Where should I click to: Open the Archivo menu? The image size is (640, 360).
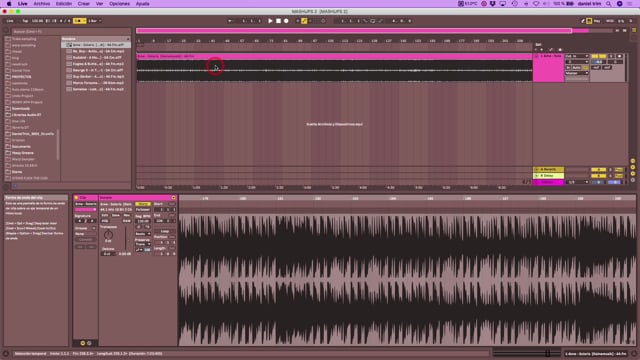click(42, 4)
